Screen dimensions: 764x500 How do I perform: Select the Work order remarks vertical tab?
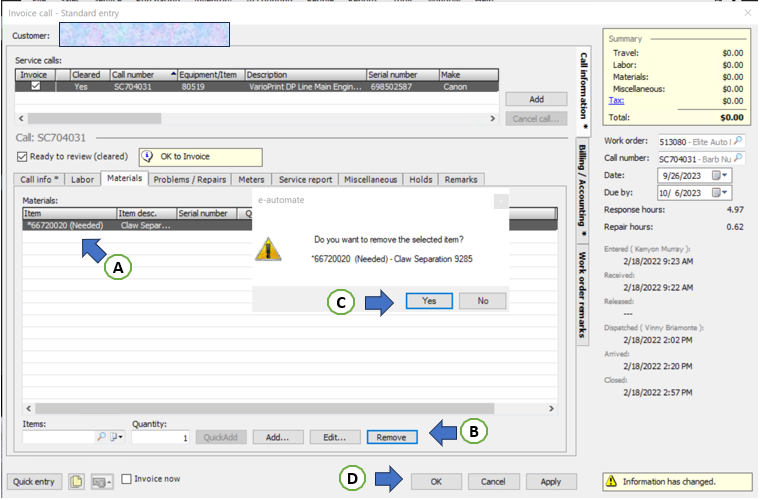point(582,294)
